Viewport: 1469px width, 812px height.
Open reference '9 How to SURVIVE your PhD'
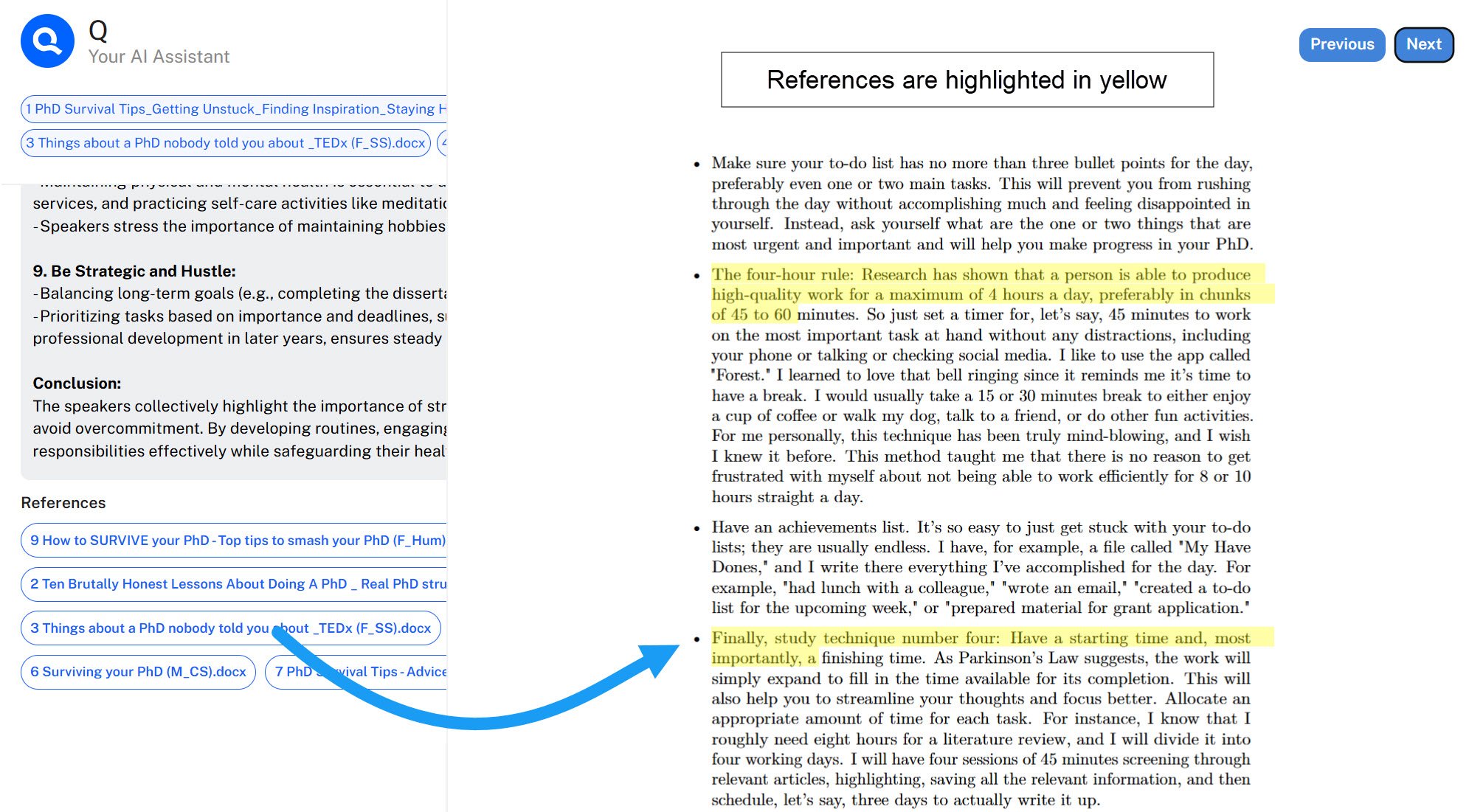tap(238, 541)
